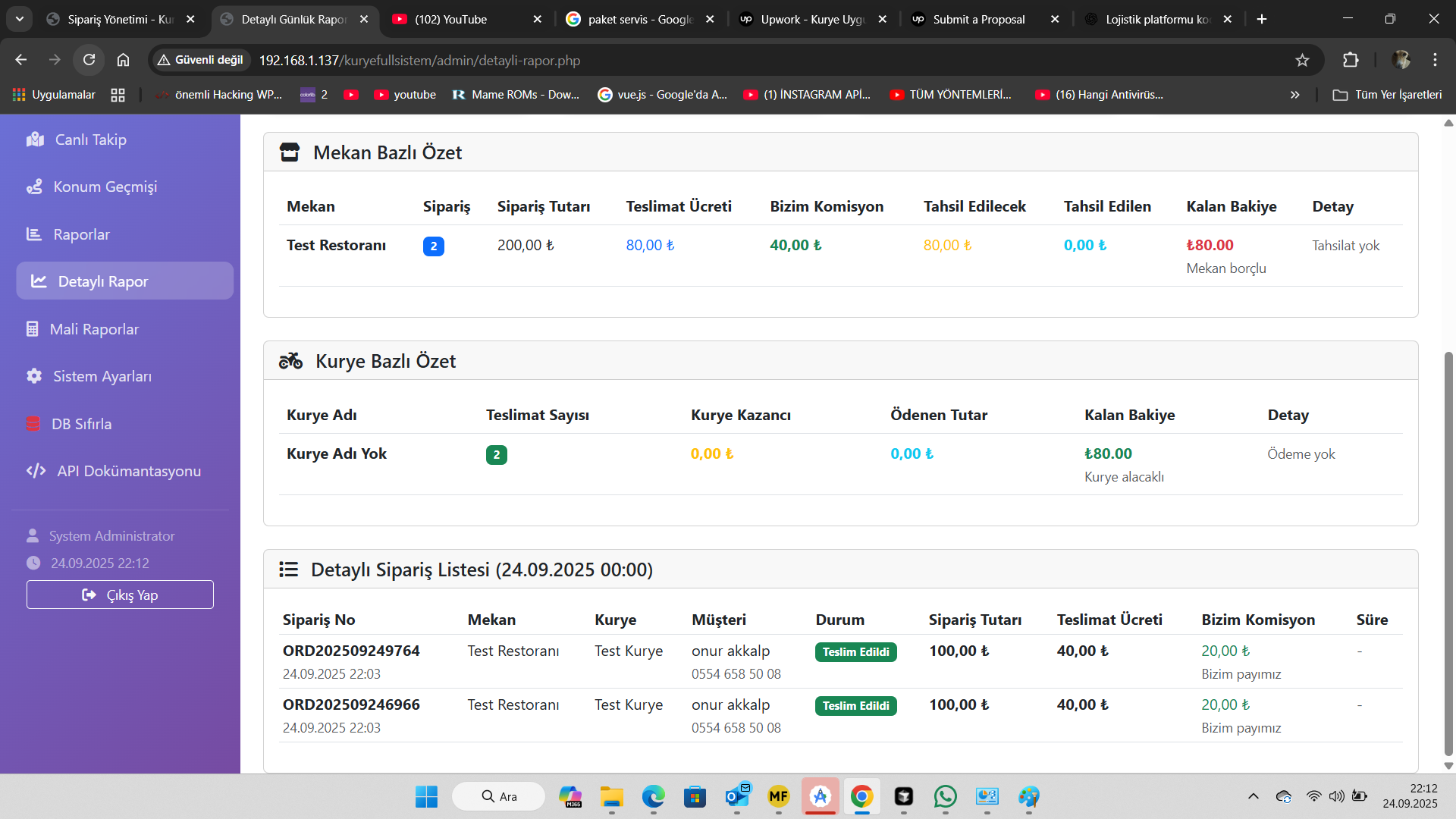
Task: Expand the tab search dropdown arrow
Action: pos(20,19)
